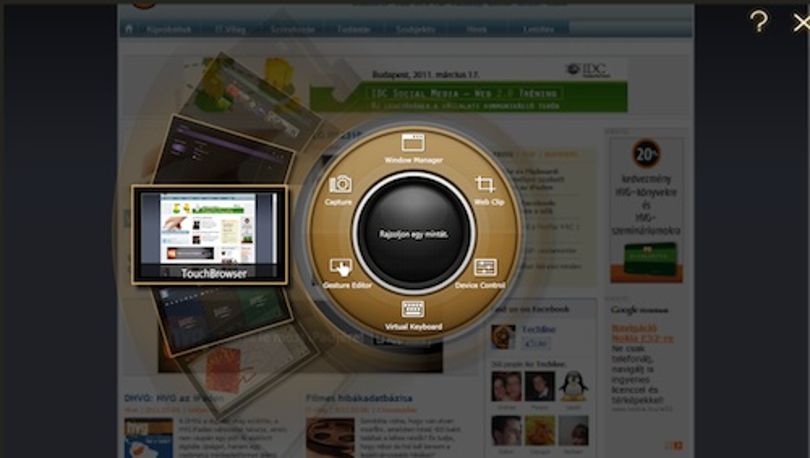Click the green IDC Social Media banner

pyautogui.click(x=469, y=97)
